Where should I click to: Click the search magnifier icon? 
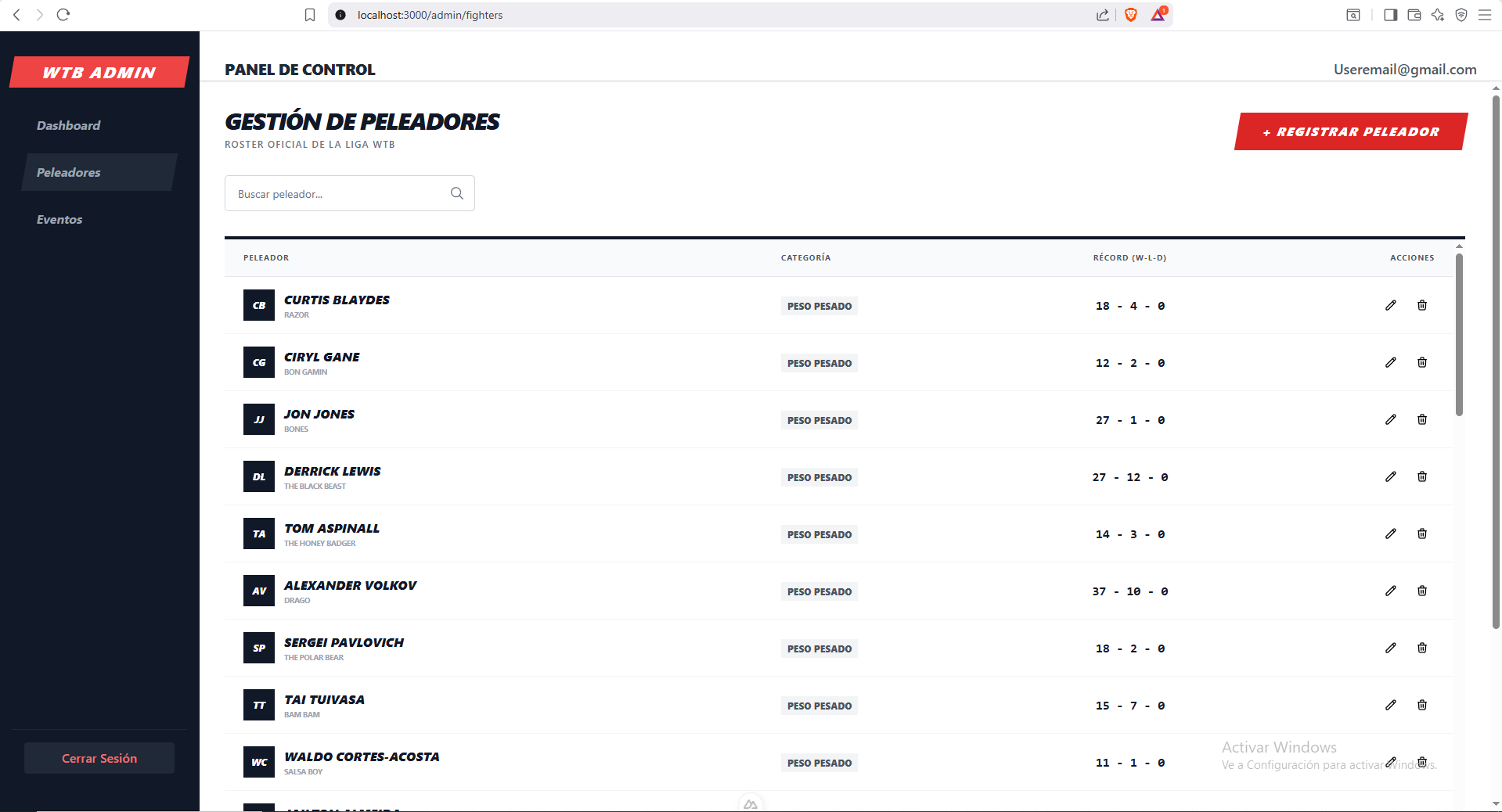(457, 193)
